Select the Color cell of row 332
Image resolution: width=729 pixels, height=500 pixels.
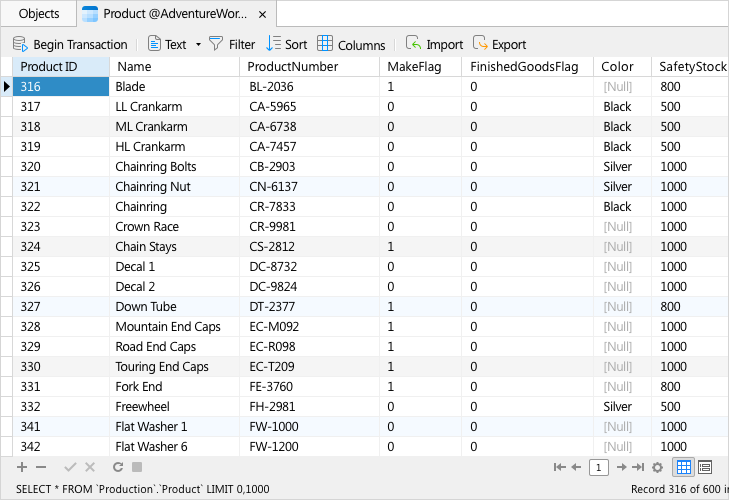(622, 407)
